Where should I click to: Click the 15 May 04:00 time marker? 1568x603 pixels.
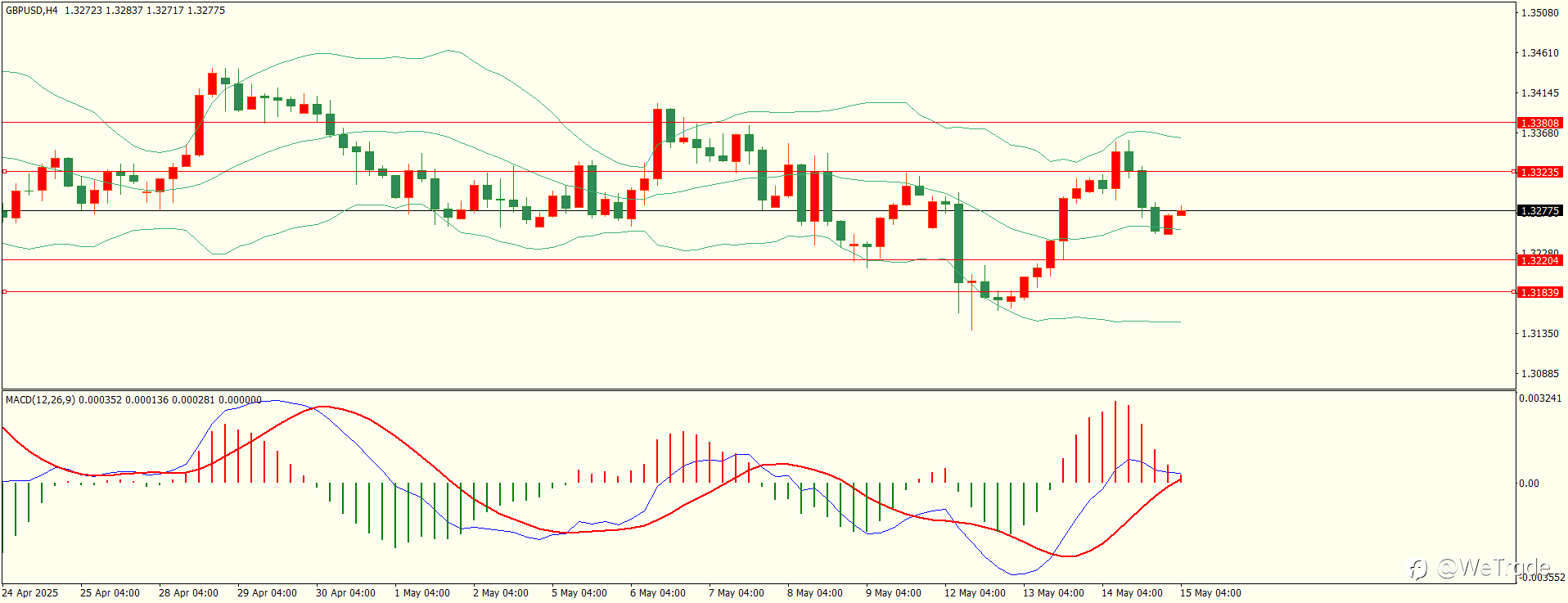[1210, 593]
